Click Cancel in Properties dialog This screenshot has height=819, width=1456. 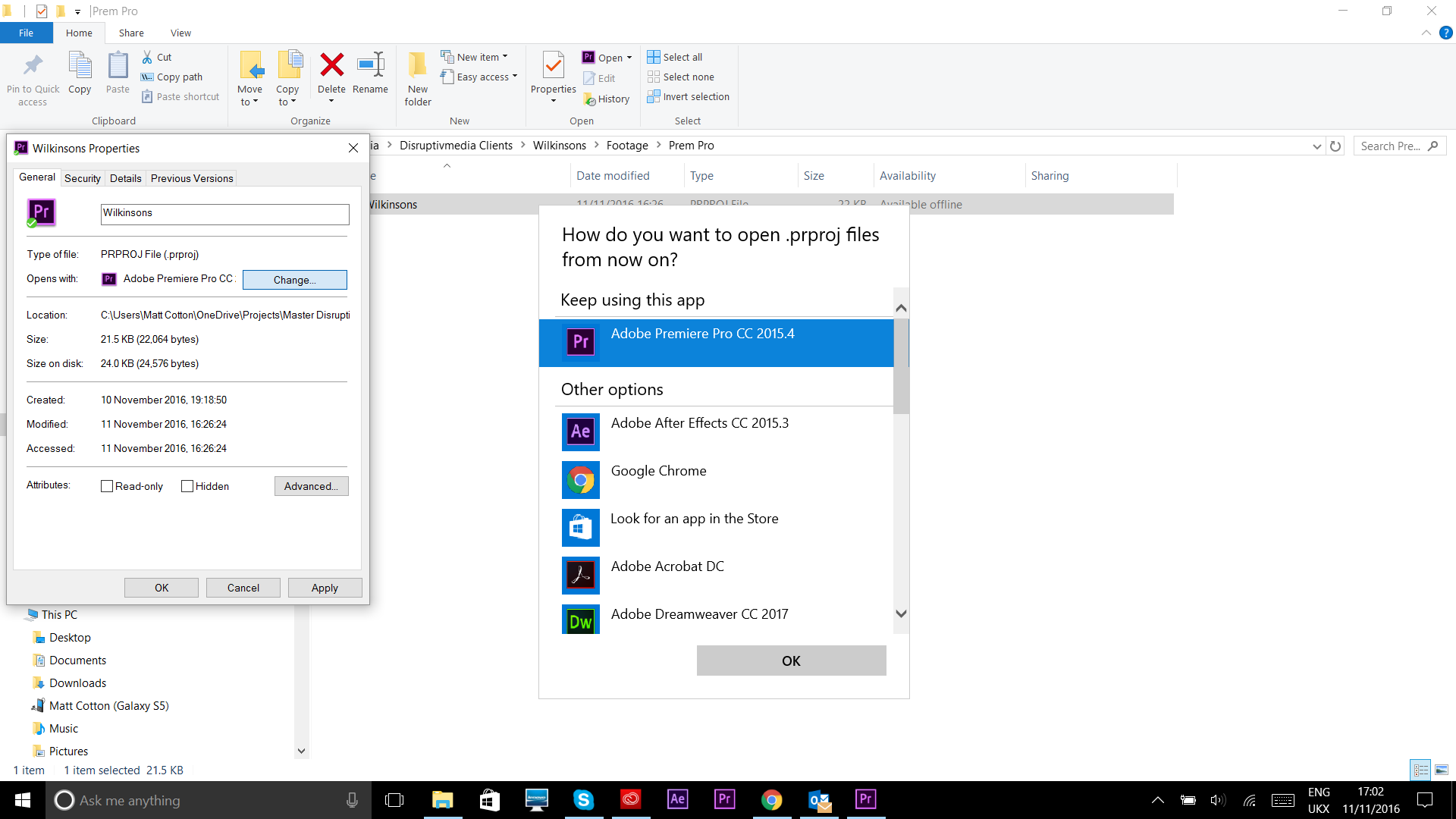coord(243,588)
